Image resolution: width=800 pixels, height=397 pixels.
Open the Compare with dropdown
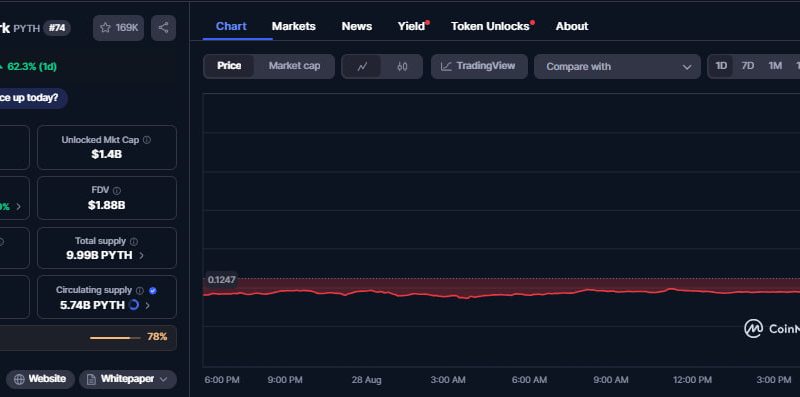pos(617,66)
